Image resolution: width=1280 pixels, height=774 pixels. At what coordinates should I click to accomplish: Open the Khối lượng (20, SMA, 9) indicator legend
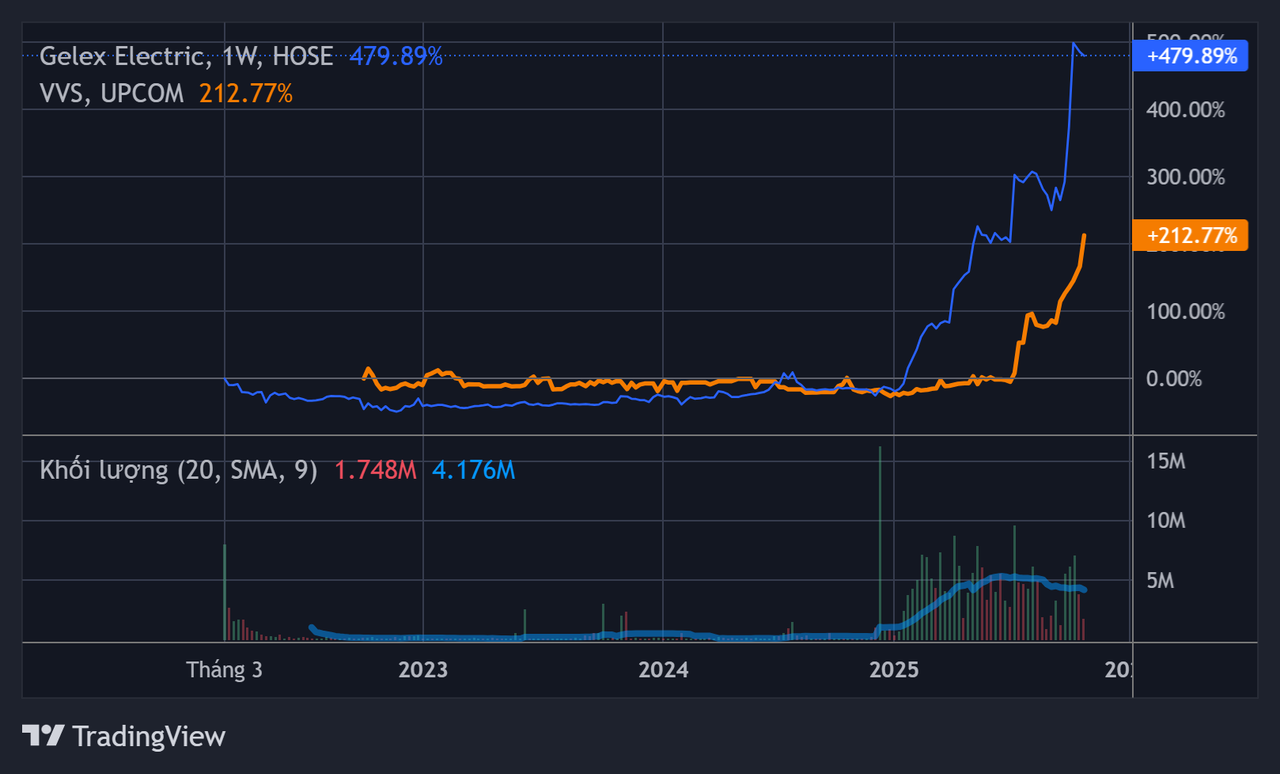(179, 470)
